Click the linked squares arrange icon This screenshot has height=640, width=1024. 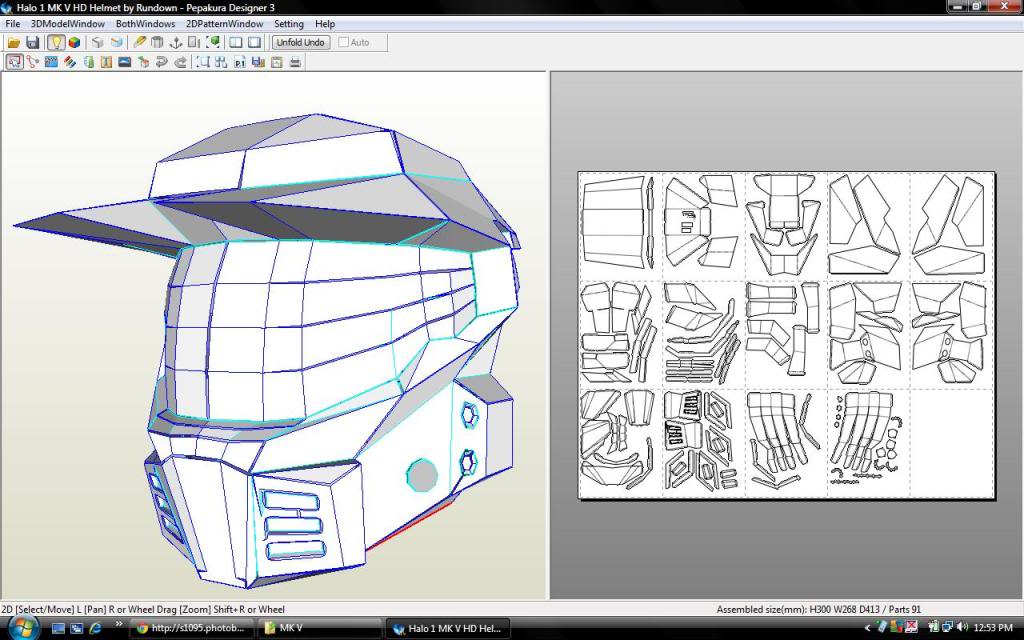[221, 62]
